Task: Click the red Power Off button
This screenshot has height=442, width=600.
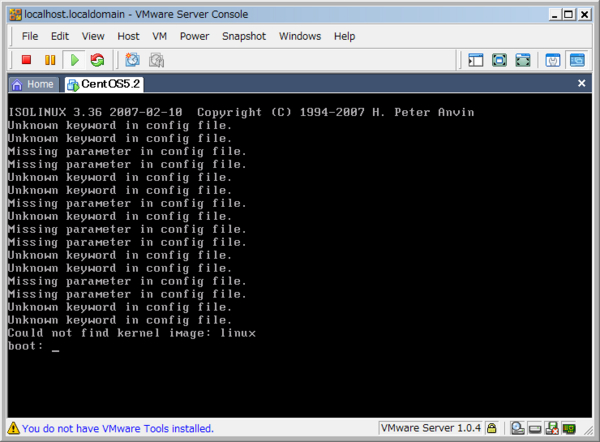Action: click(26, 60)
